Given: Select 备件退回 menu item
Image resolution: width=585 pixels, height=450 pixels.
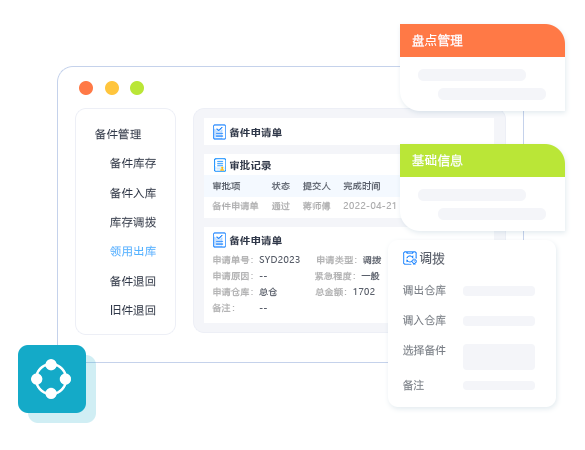Looking at the screenshot, I should (x=133, y=281).
